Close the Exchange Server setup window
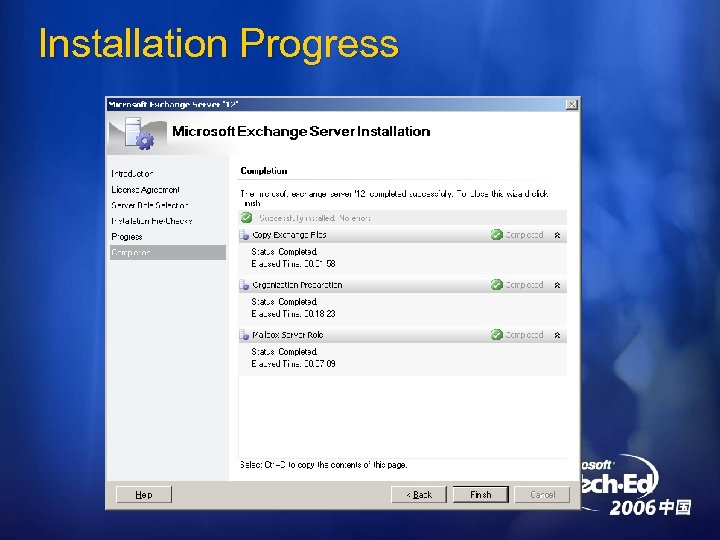The height and width of the screenshot is (540, 720). pos(571,105)
